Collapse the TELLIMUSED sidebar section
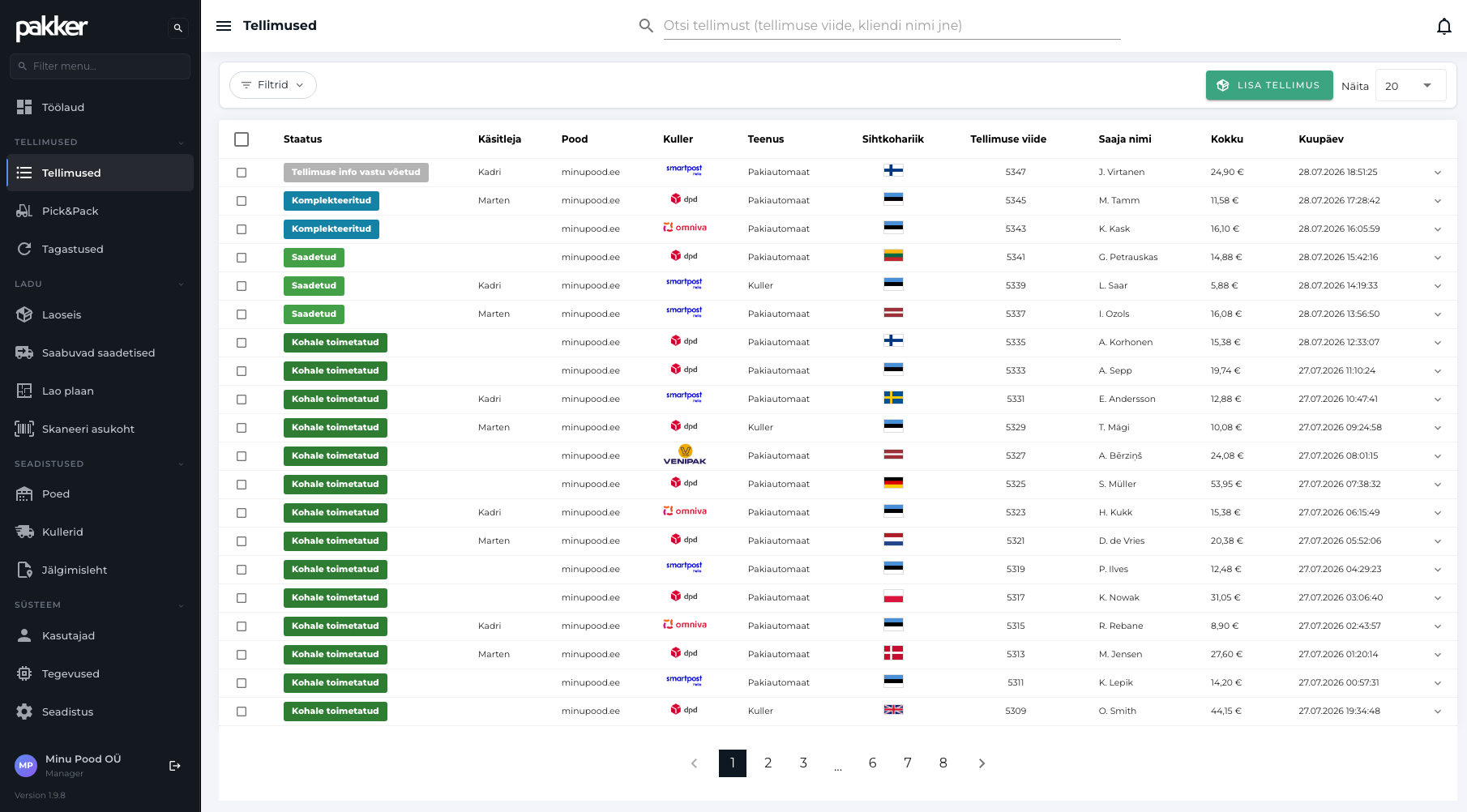 100,142
